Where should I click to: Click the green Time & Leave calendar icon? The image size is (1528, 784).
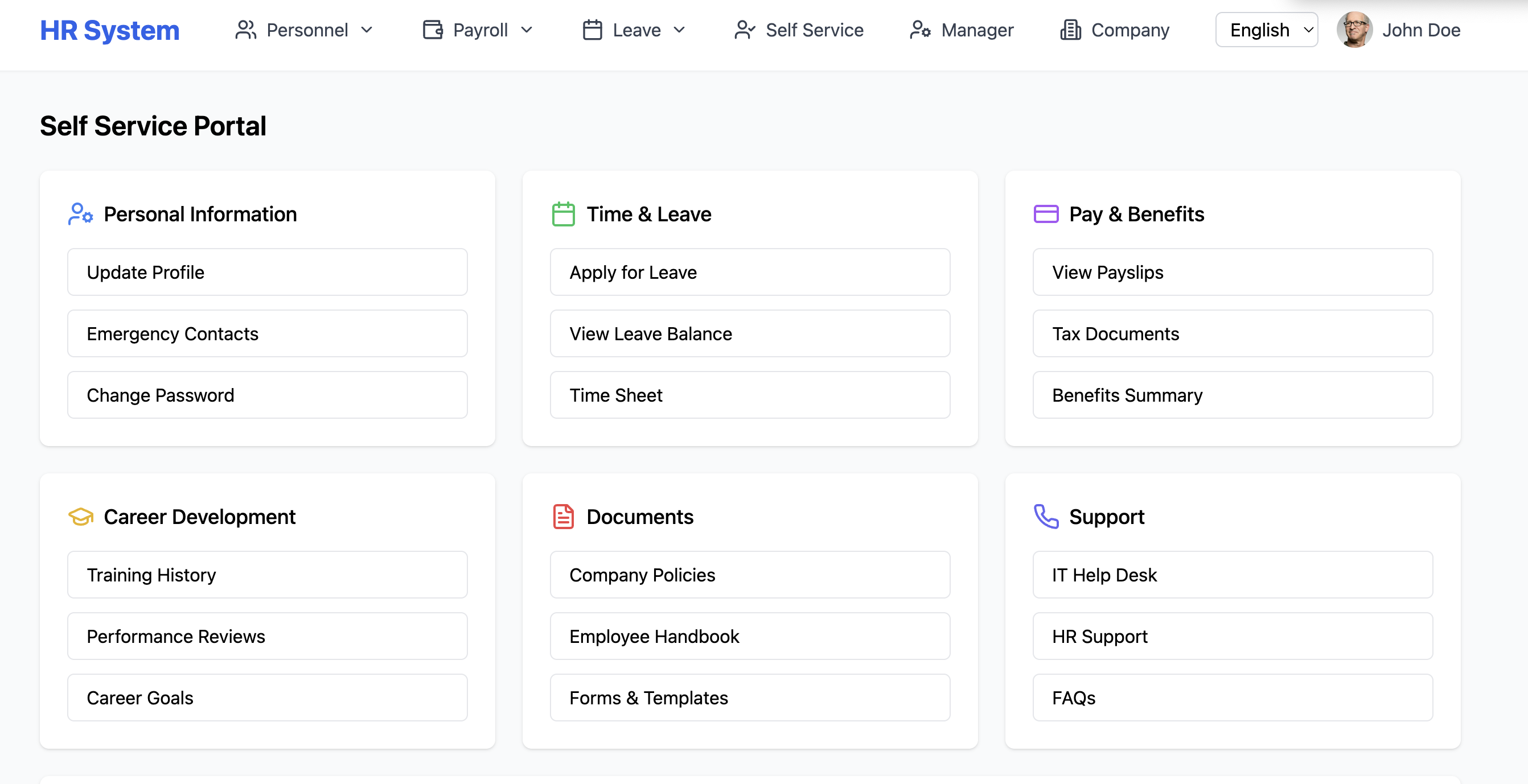pyautogui.click(x=564, y=214)
